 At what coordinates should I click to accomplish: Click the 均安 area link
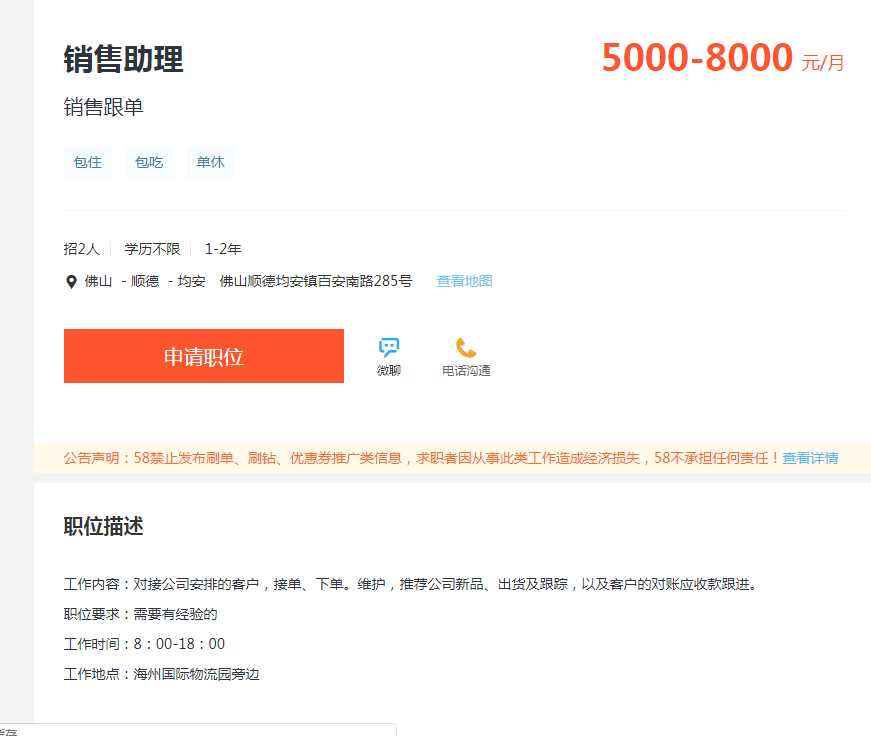tap(191, 281)
